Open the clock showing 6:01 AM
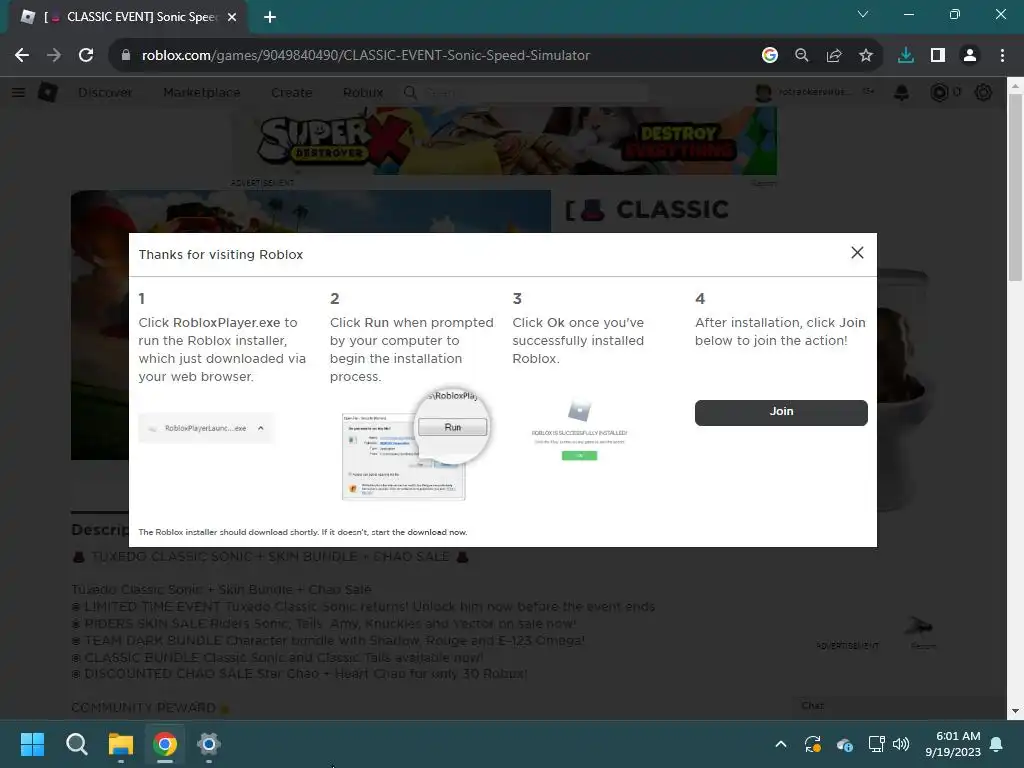This screenshot has width=1024, height=768. [x=953, y=744]
